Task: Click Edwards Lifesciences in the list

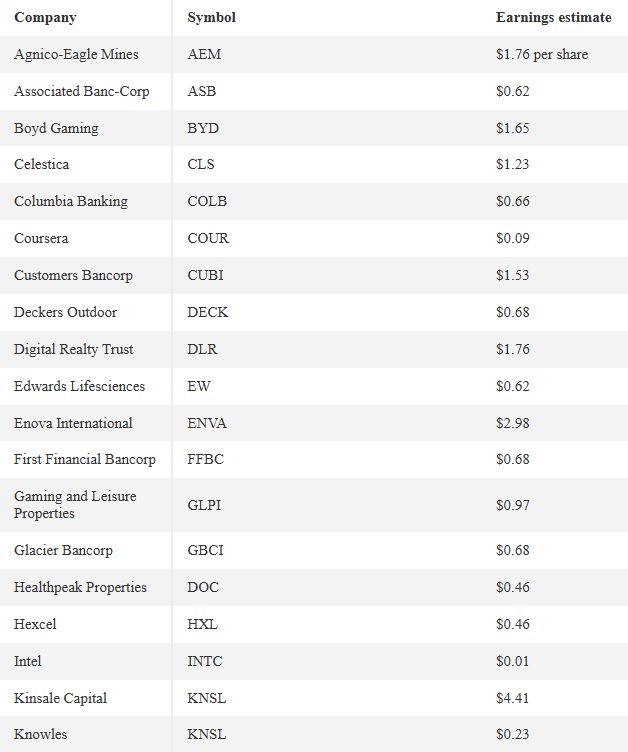Action: [79, 386]
